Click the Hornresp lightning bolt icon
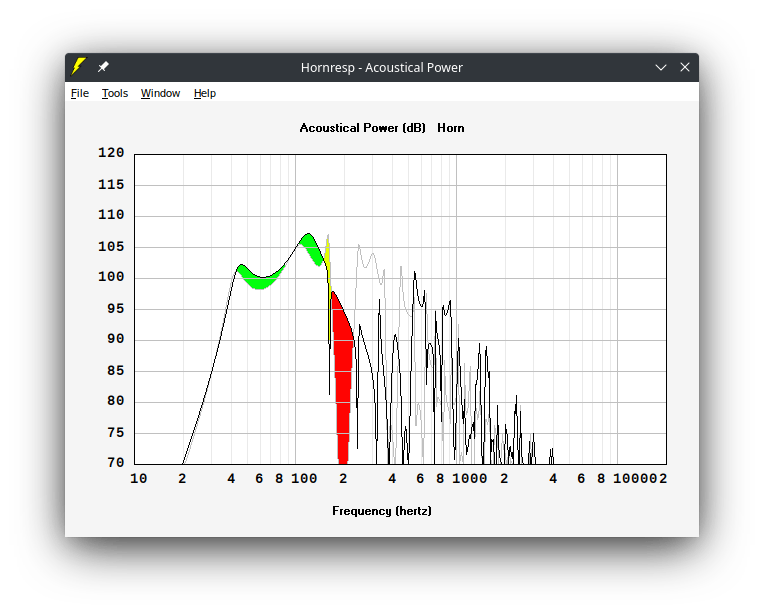Image resolution: width=764 pixels, height=614 pixels. pyautogui.click(x=78, y=67)
